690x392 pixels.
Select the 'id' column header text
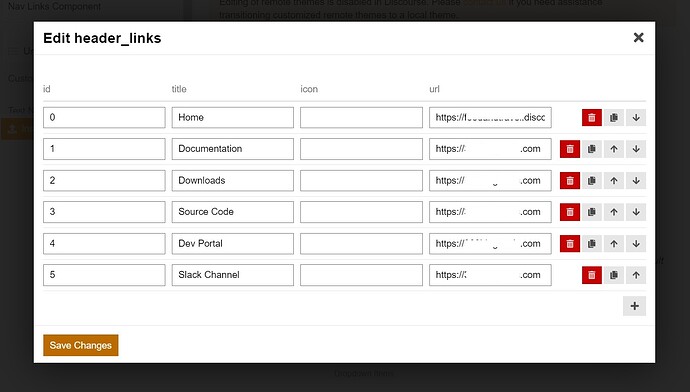47,89
